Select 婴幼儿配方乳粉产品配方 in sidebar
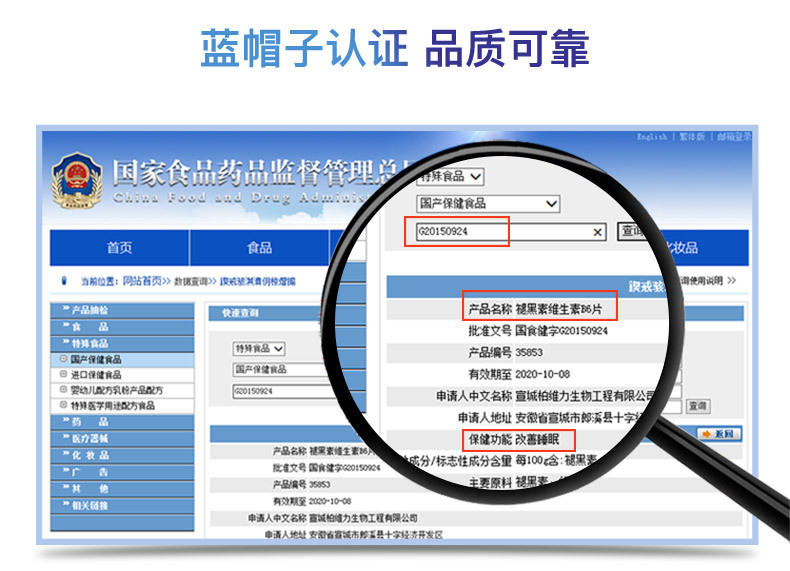 [x=116, y=390]
